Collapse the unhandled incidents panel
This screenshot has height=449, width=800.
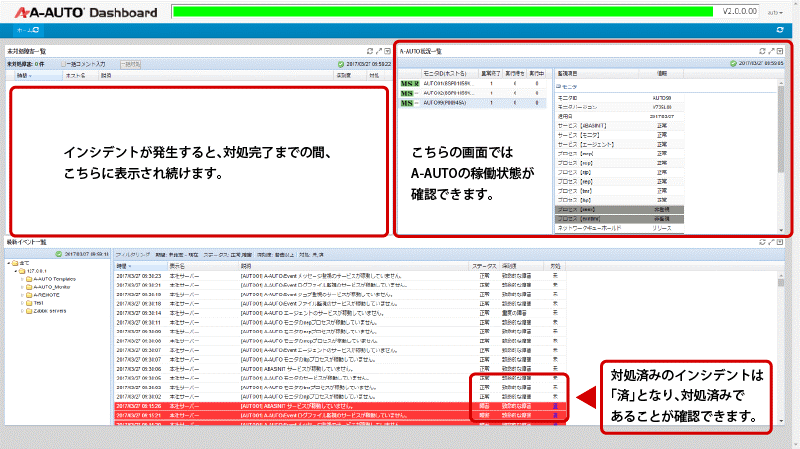tap(387, 51)
